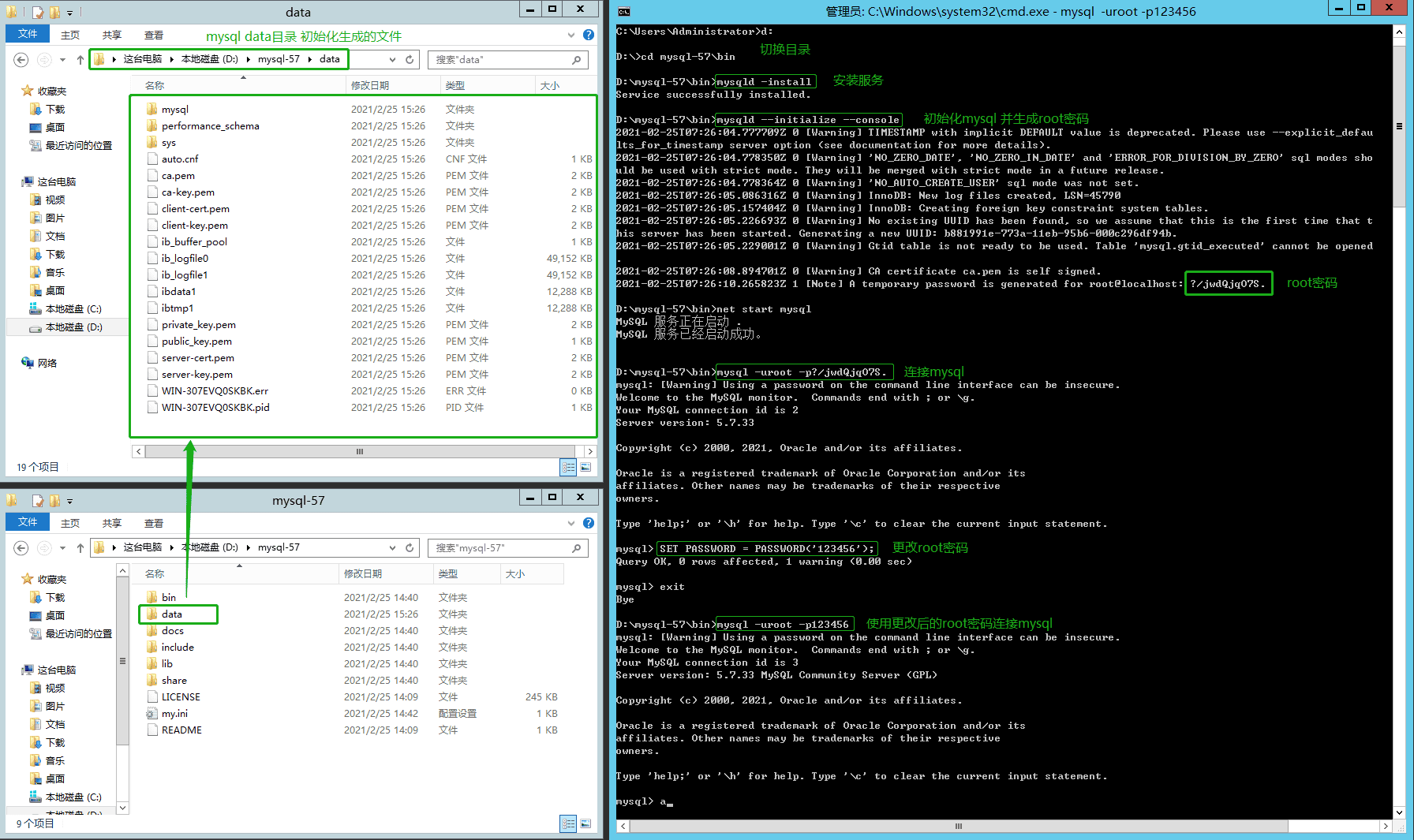
Task: Sort mysql-57 window by 类型 column
Action: tap(466, 573)
